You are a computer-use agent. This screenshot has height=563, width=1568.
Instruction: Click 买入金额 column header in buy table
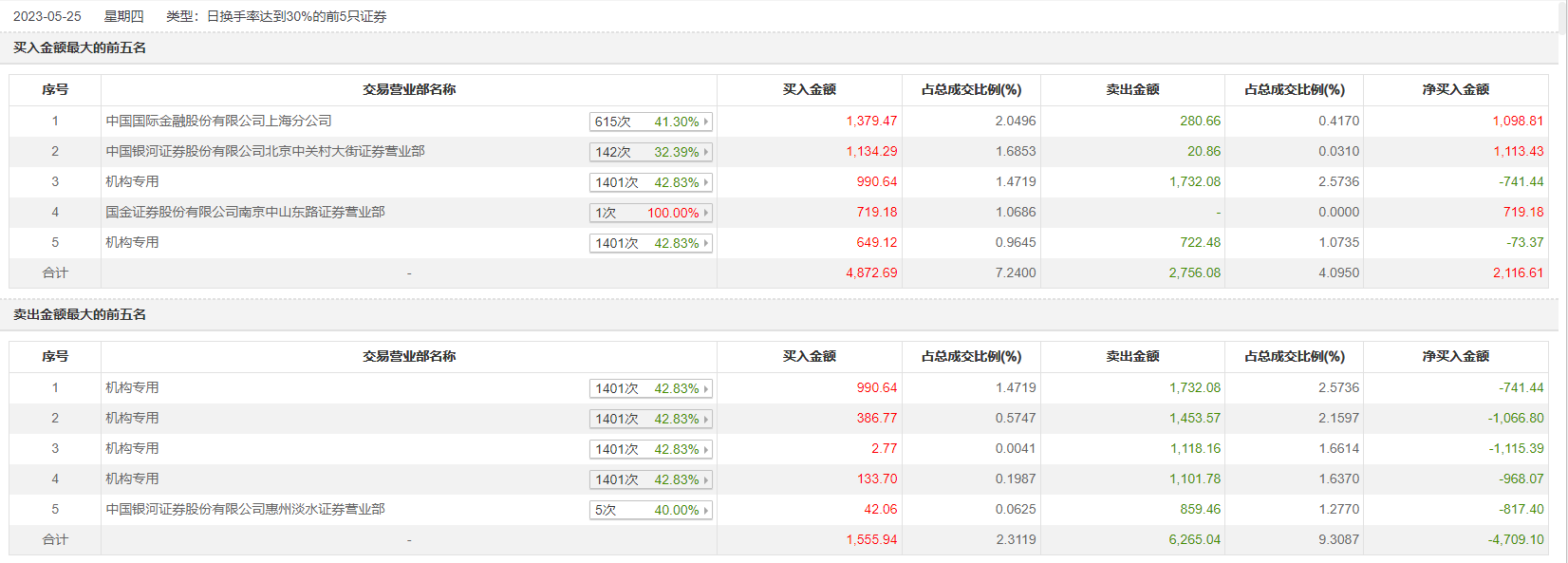pyautogui.click(x=809, y=89)
